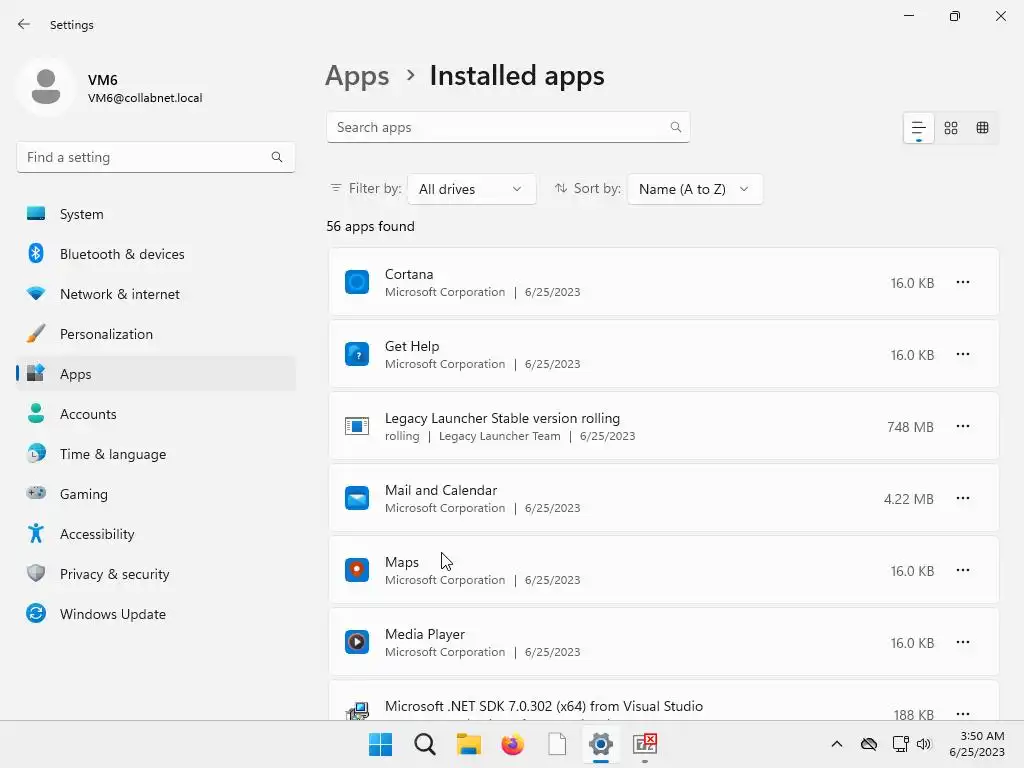Go to Bluetooth & devices section

121,254
